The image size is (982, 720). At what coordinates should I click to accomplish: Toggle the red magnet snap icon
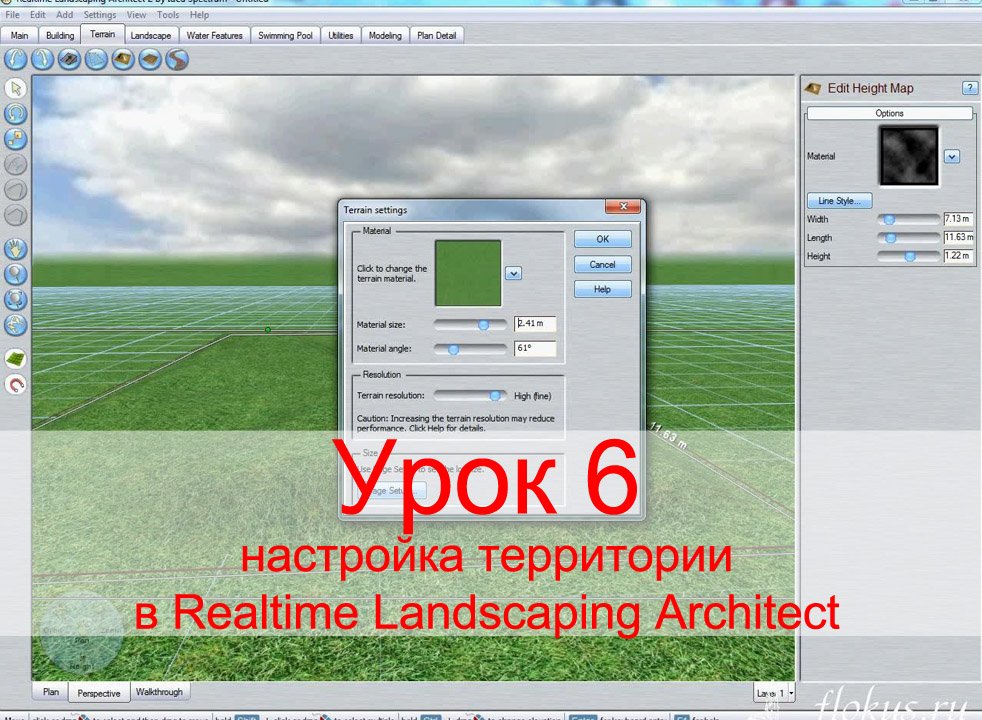click(16, 384)
